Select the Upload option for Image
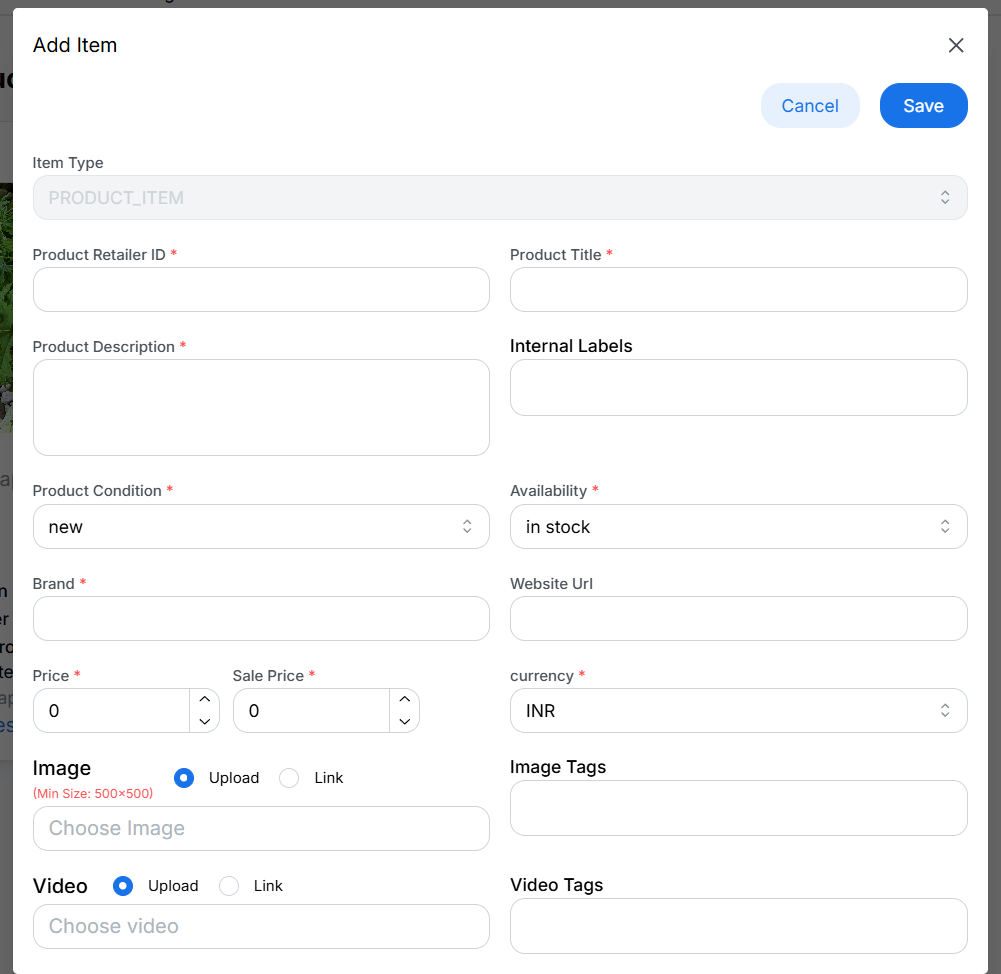Viewport: 1001px width, 974px height. point(183,777)
